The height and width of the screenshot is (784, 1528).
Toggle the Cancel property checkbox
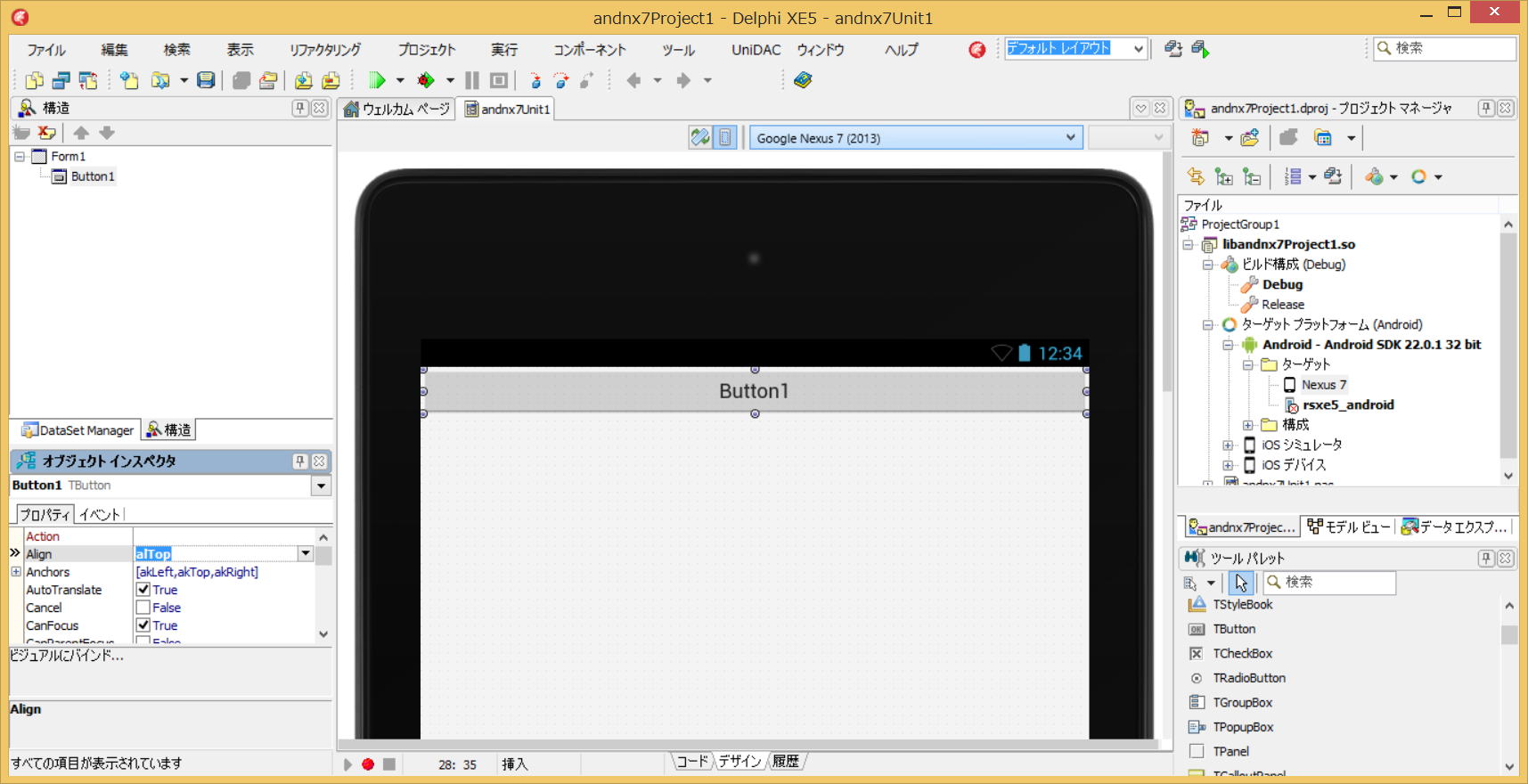143,608
